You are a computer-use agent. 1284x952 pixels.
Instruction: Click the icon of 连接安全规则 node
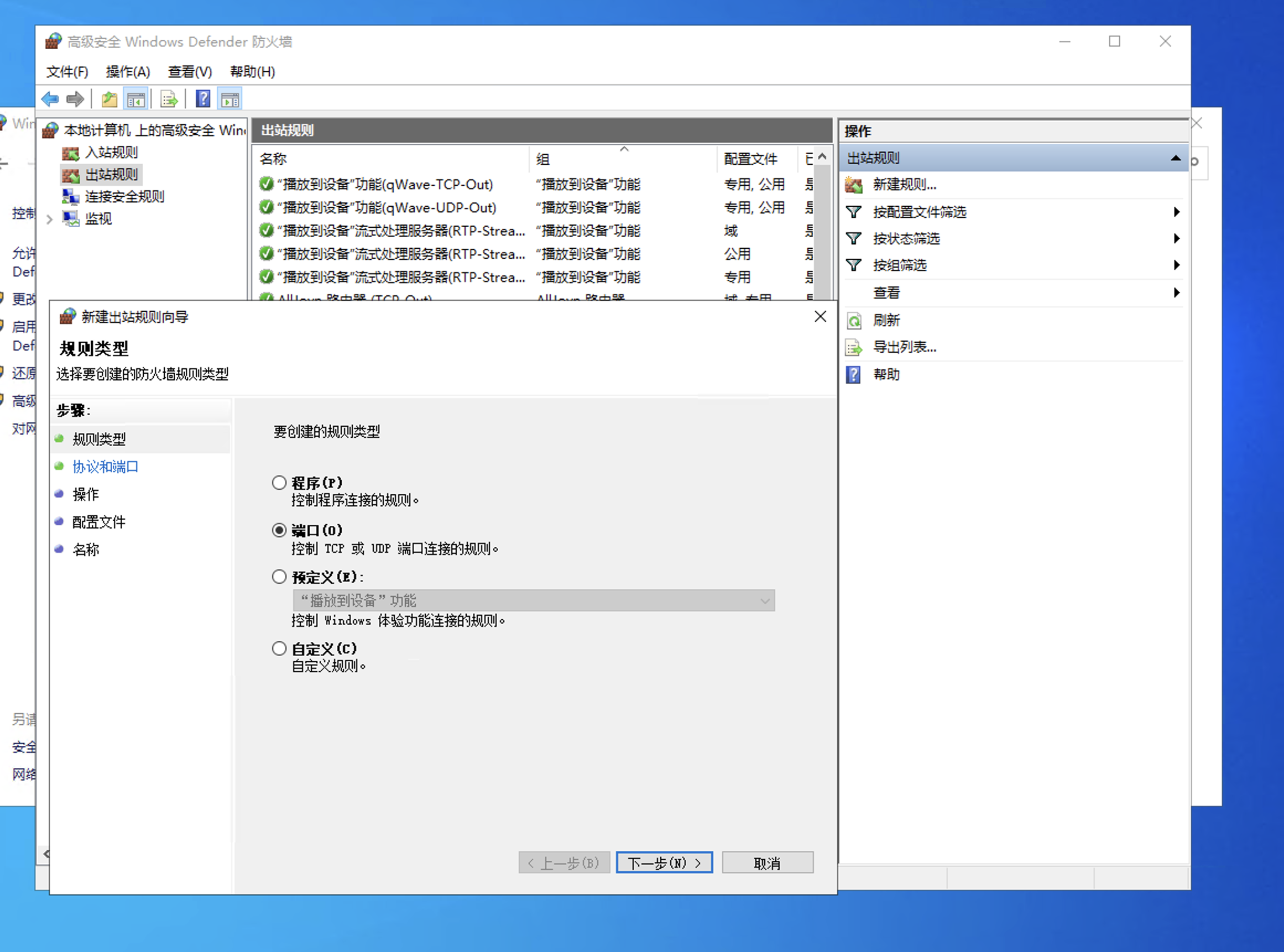click(70, 197)
